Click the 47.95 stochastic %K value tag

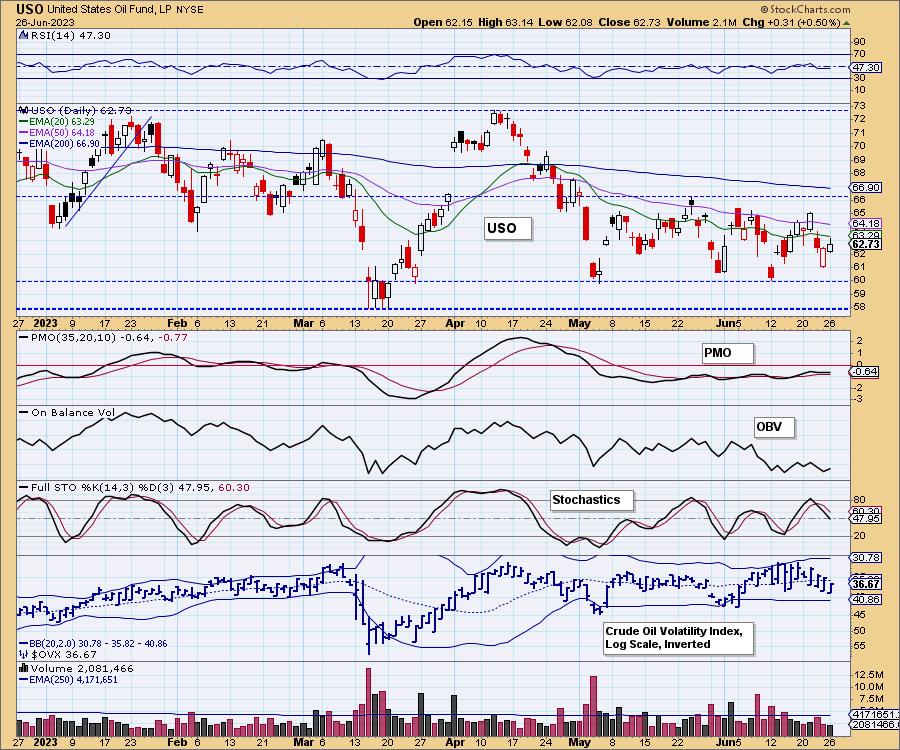[866, 518]
